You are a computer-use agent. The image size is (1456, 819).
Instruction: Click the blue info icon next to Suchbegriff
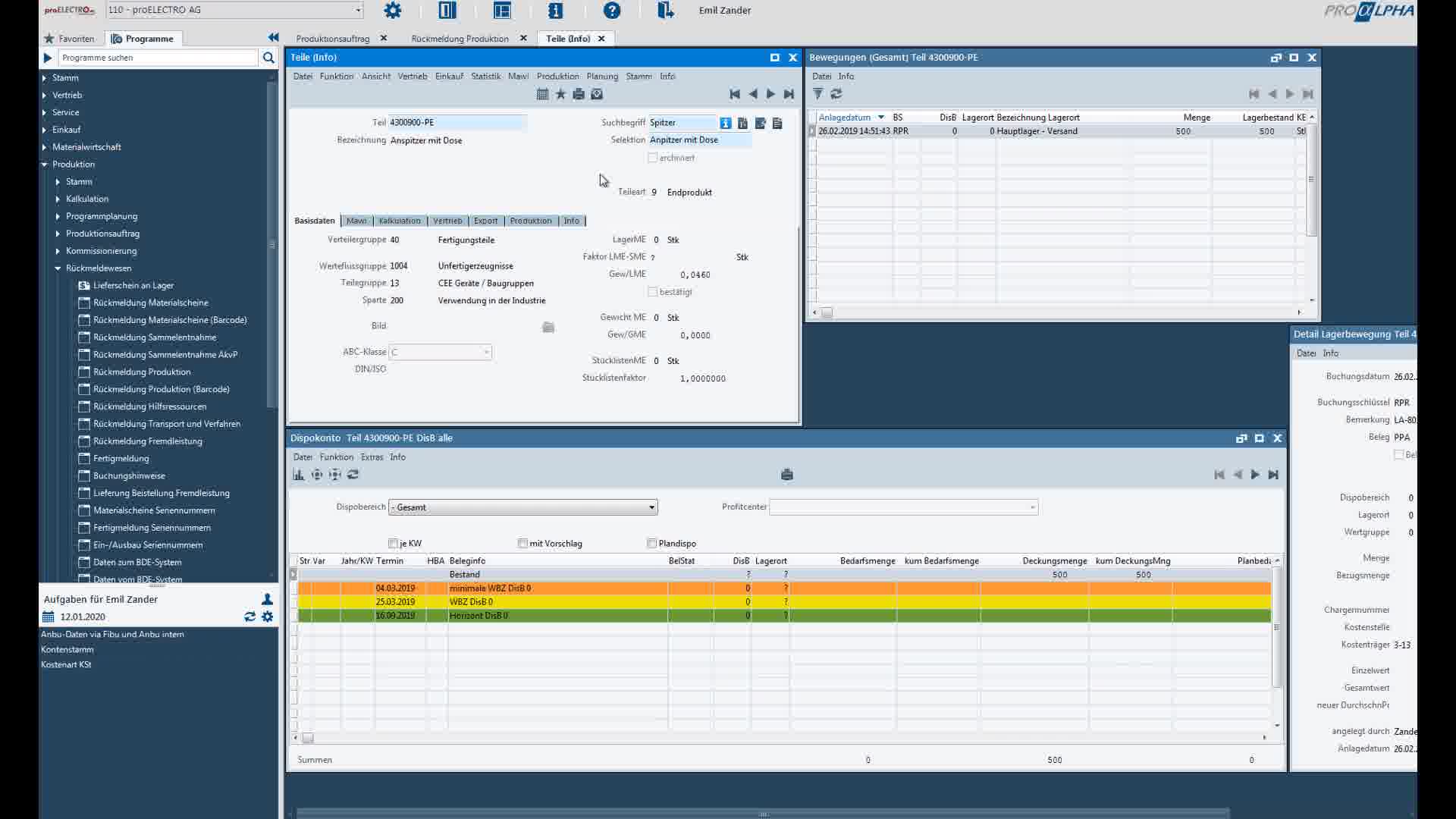[x=726, y=123]
